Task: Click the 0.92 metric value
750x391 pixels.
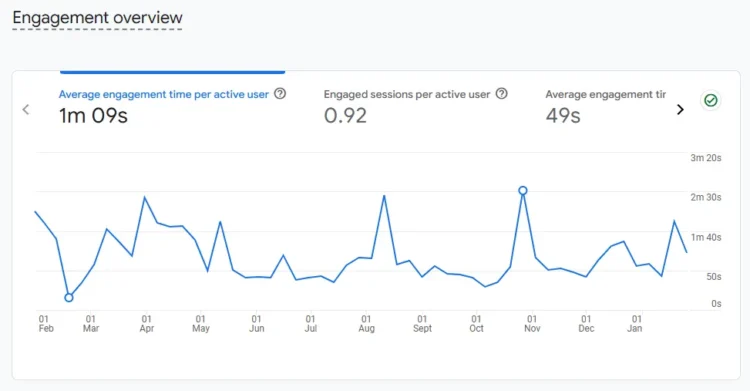Action: click(345, 116)
